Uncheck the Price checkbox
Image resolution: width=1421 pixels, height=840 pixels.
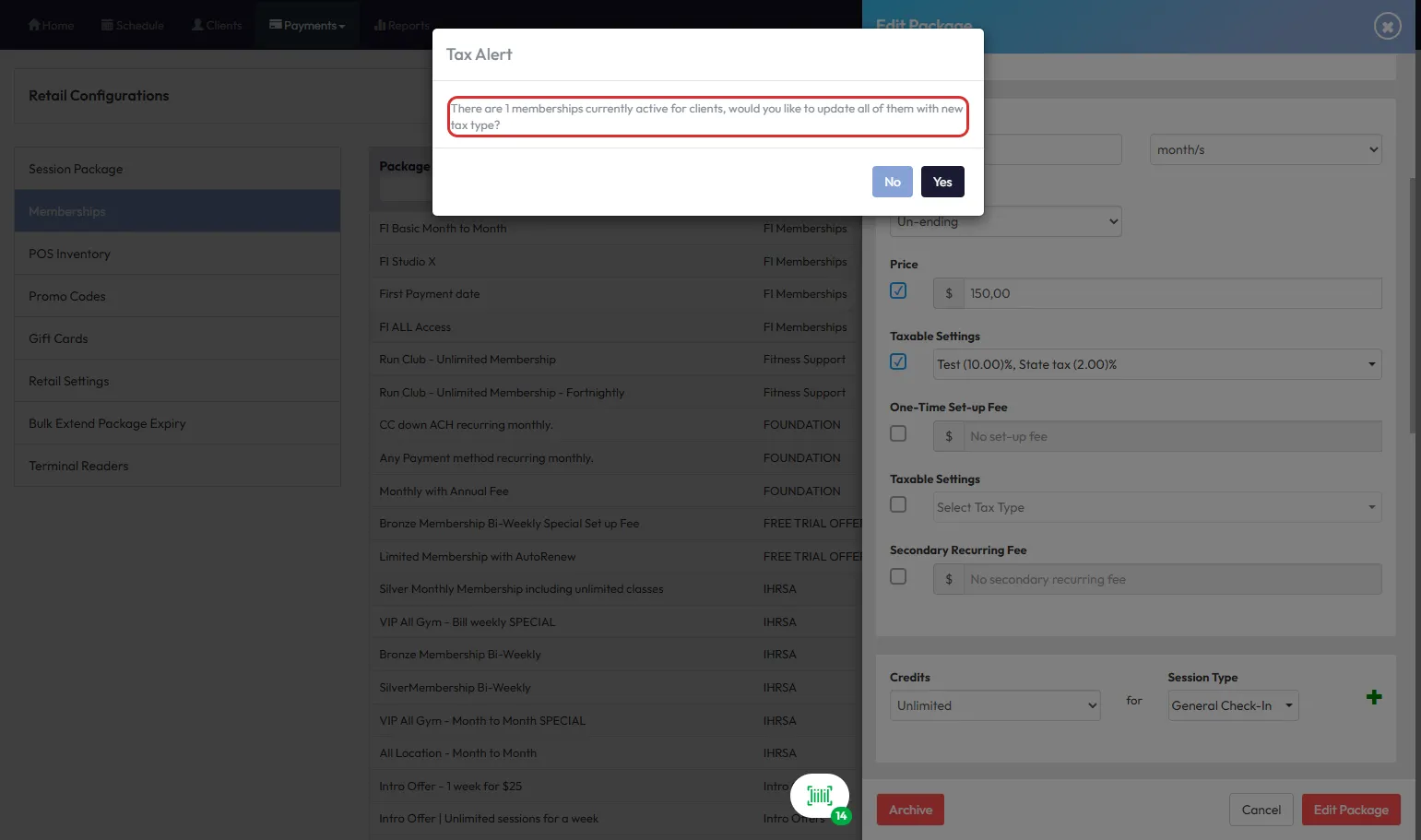pos(898,290)
